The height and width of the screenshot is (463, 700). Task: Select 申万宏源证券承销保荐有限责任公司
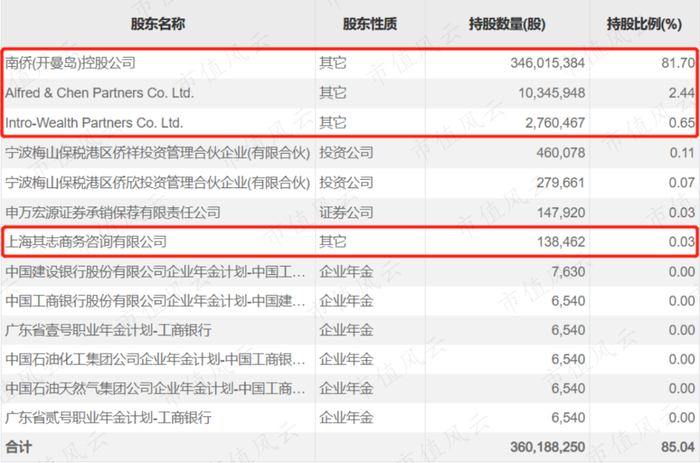pos(112,212)
